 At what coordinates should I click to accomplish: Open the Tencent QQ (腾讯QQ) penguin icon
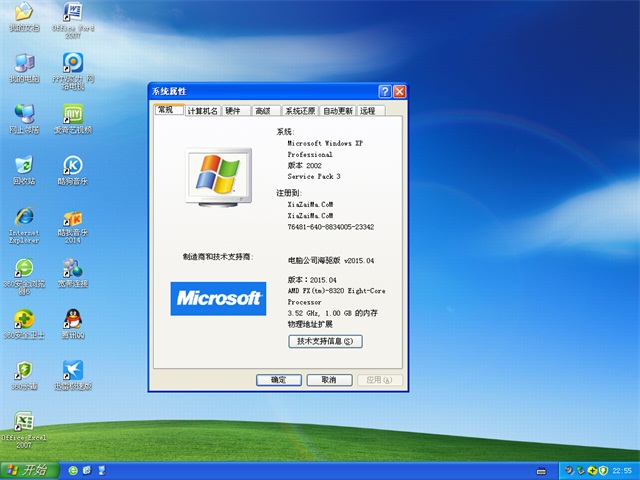click(72, 319)
